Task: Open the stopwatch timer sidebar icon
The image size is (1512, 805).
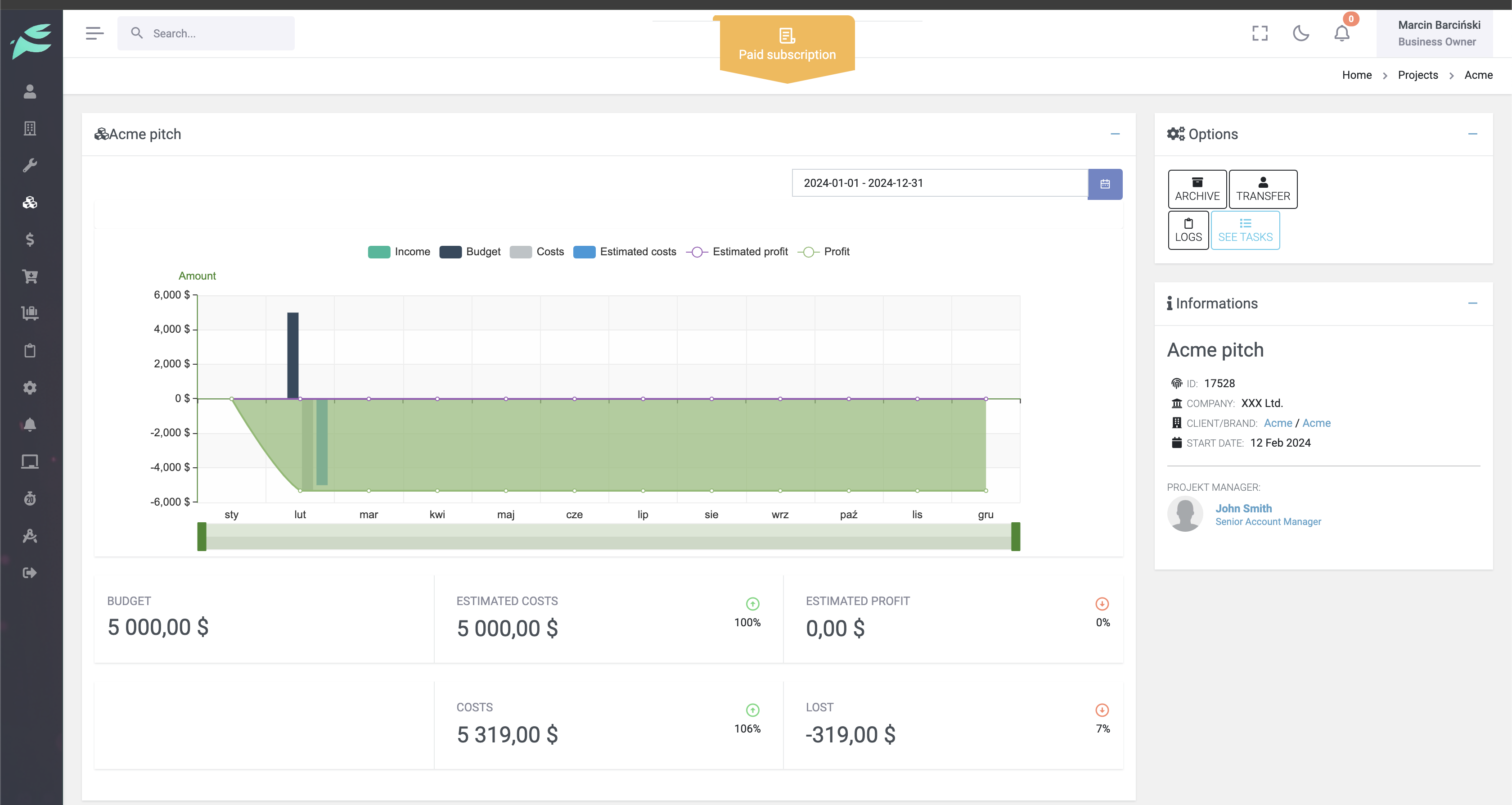Action: (30, 498)
